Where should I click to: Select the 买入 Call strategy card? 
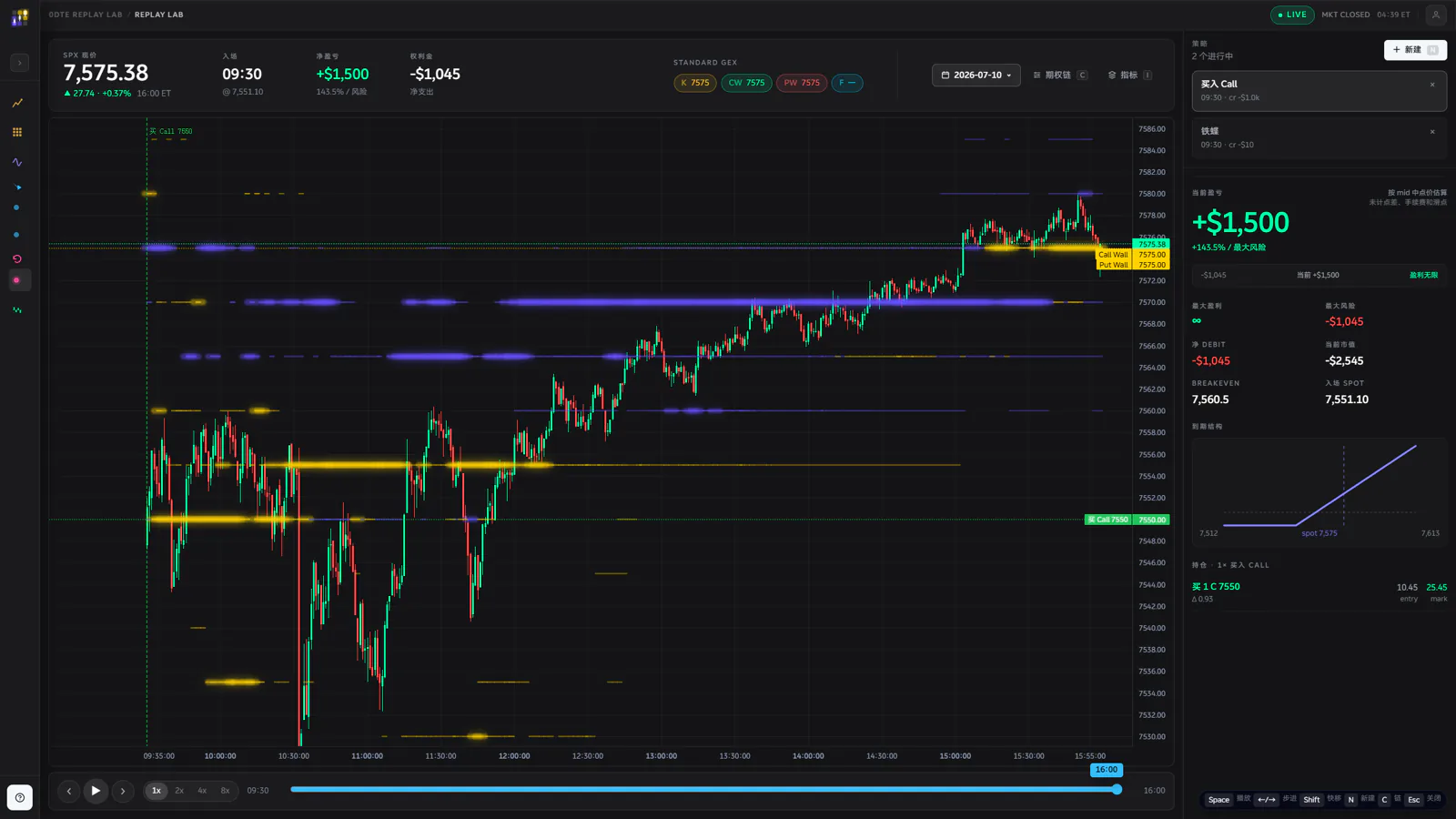1319,91
